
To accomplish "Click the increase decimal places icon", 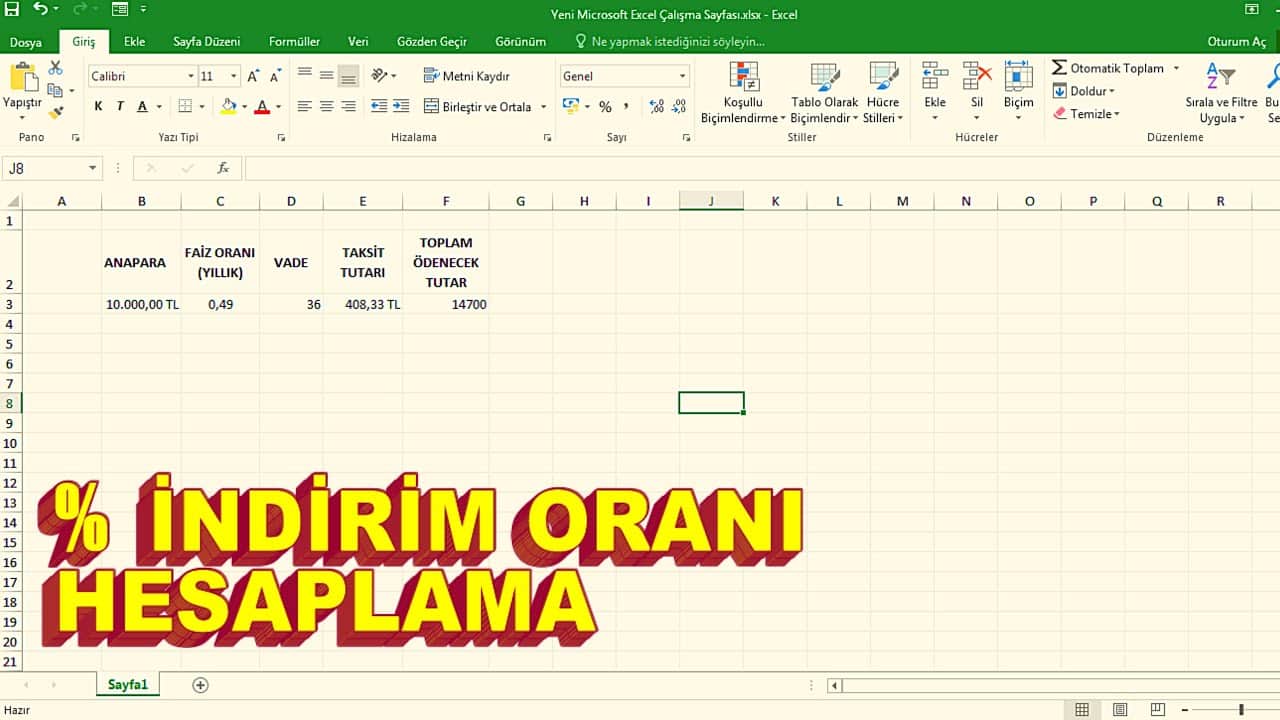I will click(657, 106).
